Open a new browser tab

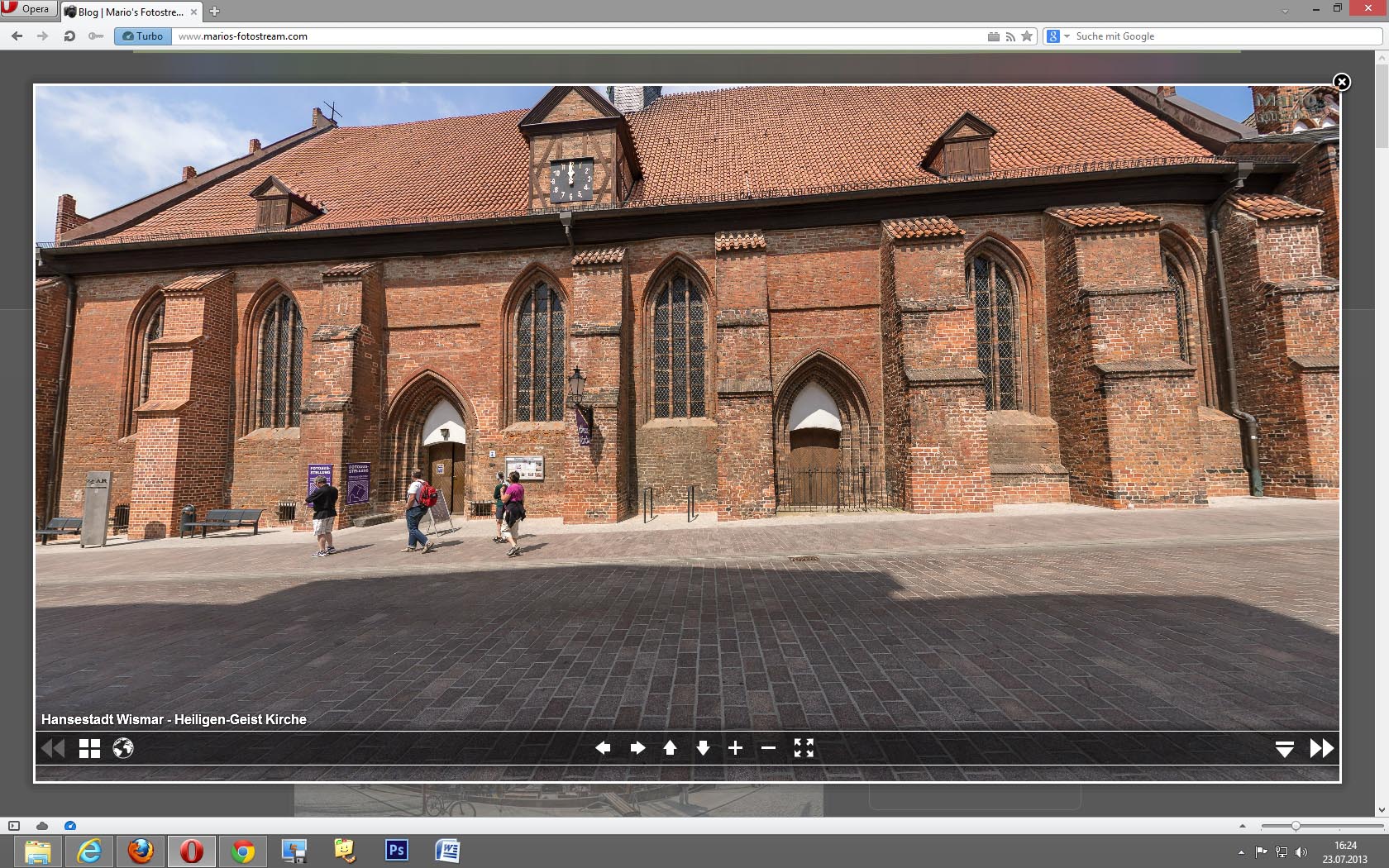tap(214, 12)
